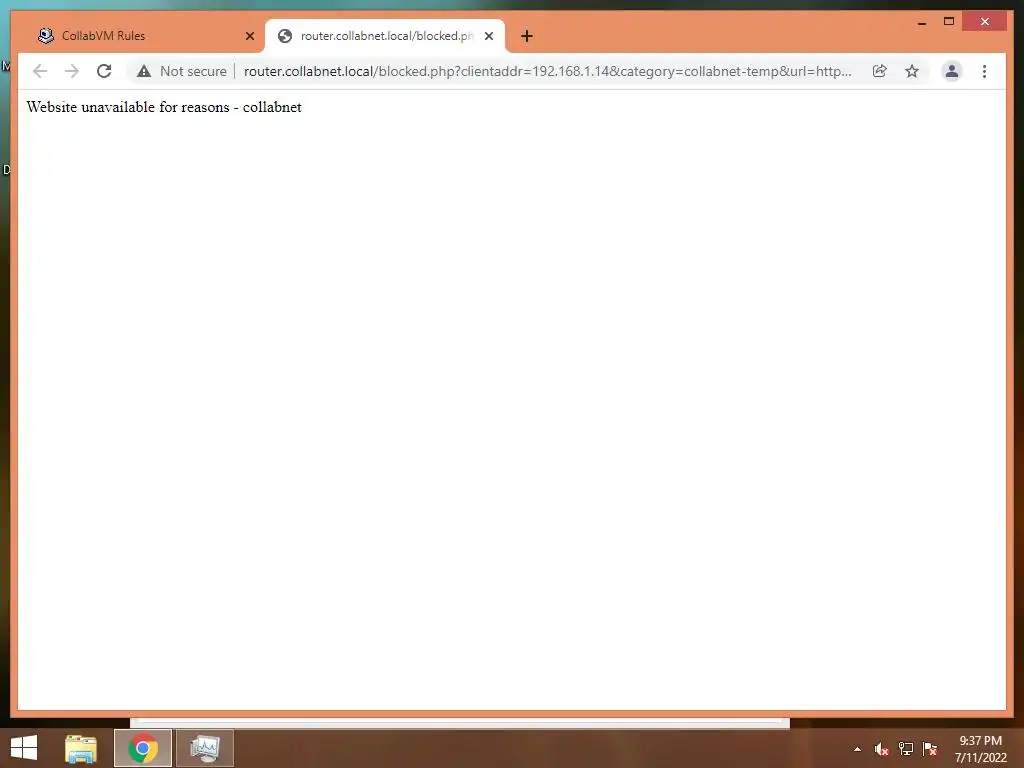1024x768 pixels.
Task: Close the router.collabnet.local tab
Action: point(488,36)
